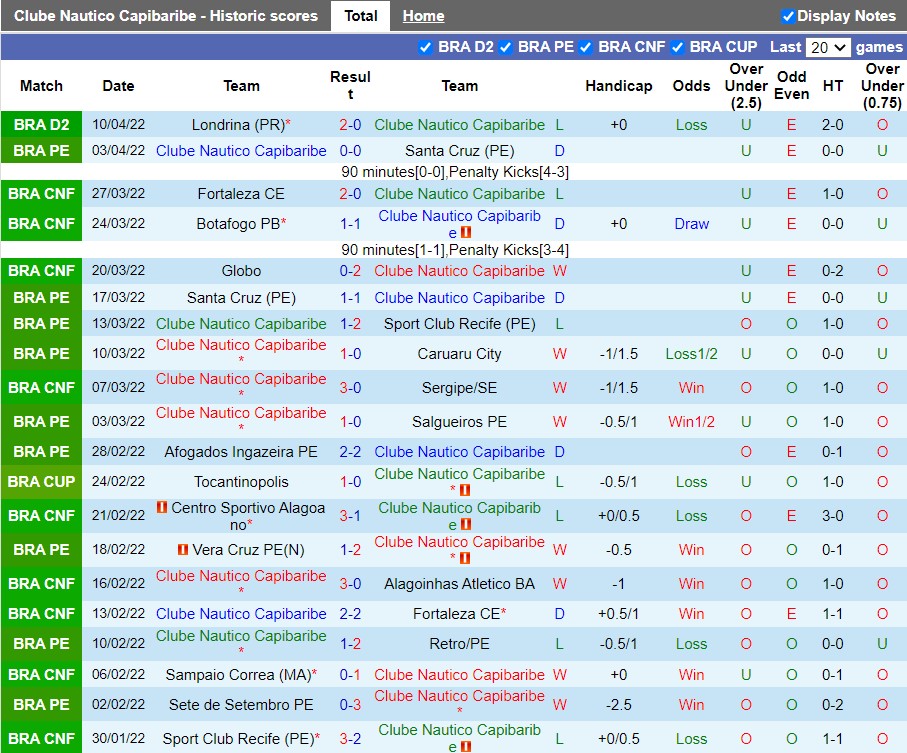Click red card icon beside Centro Sportivo Alagoano

[x=162, y=508]
